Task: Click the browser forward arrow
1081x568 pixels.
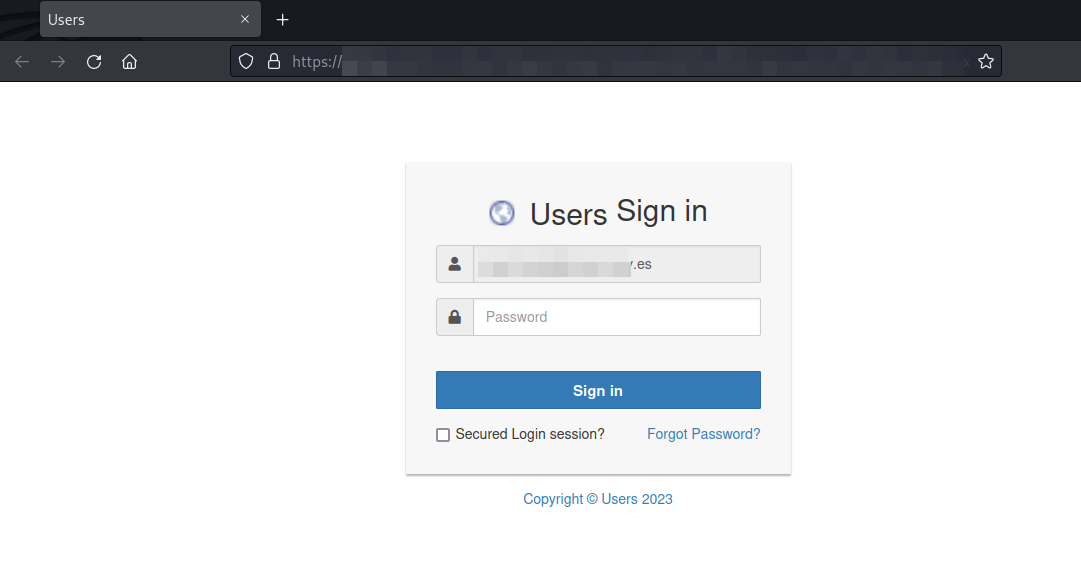Action: [x=58, y=62]
